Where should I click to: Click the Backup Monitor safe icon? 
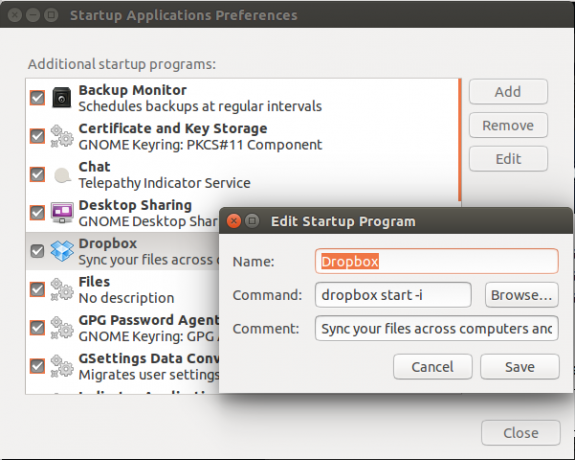(62, 98)
